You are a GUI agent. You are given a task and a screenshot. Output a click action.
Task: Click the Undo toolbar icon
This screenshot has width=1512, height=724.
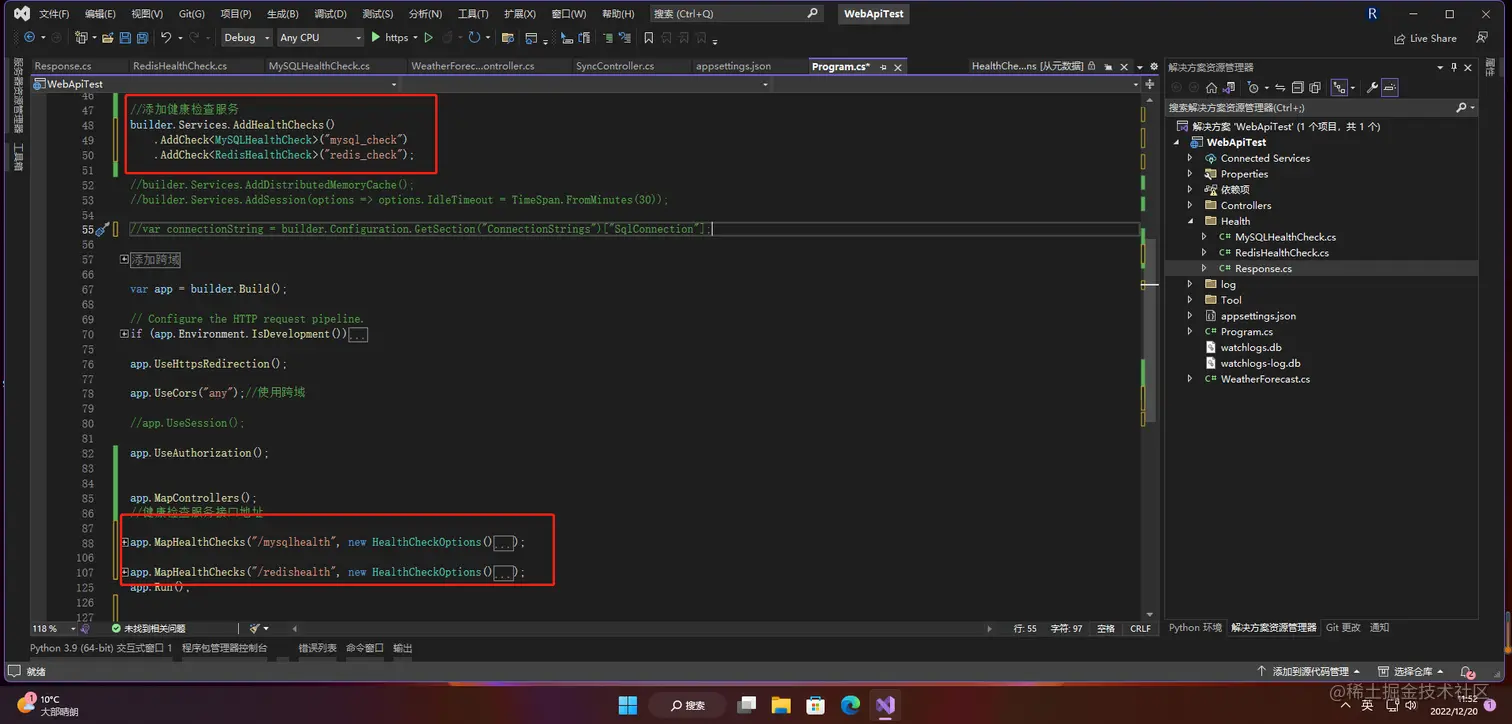click(x=166, y=37)
